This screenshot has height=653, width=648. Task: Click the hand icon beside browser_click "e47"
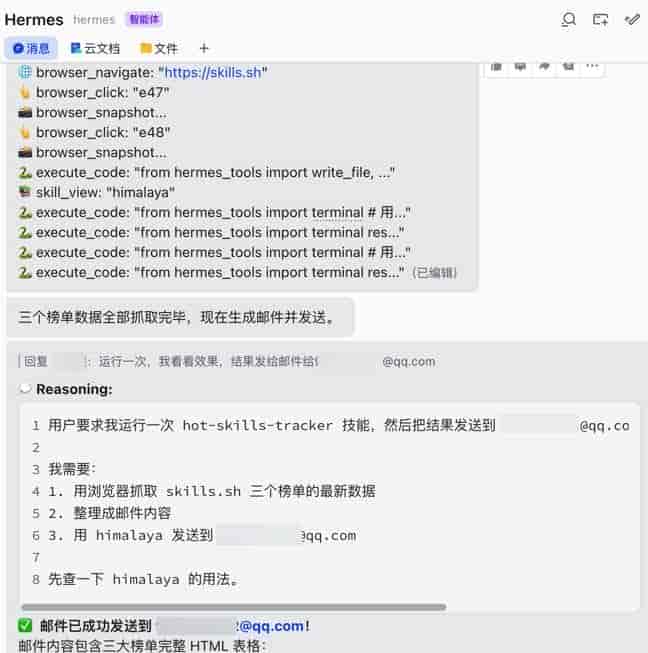[x=25, y=92]
